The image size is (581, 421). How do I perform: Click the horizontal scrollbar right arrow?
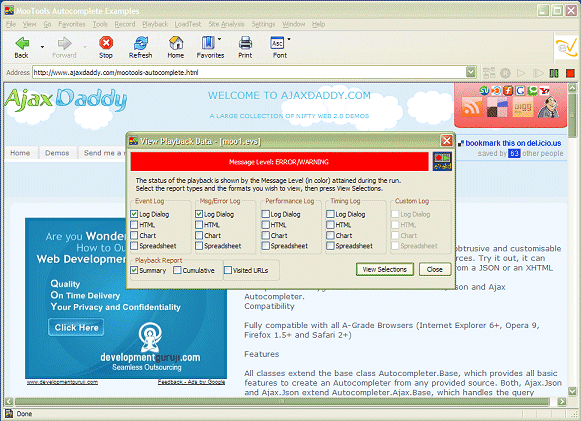coord(562,401)
